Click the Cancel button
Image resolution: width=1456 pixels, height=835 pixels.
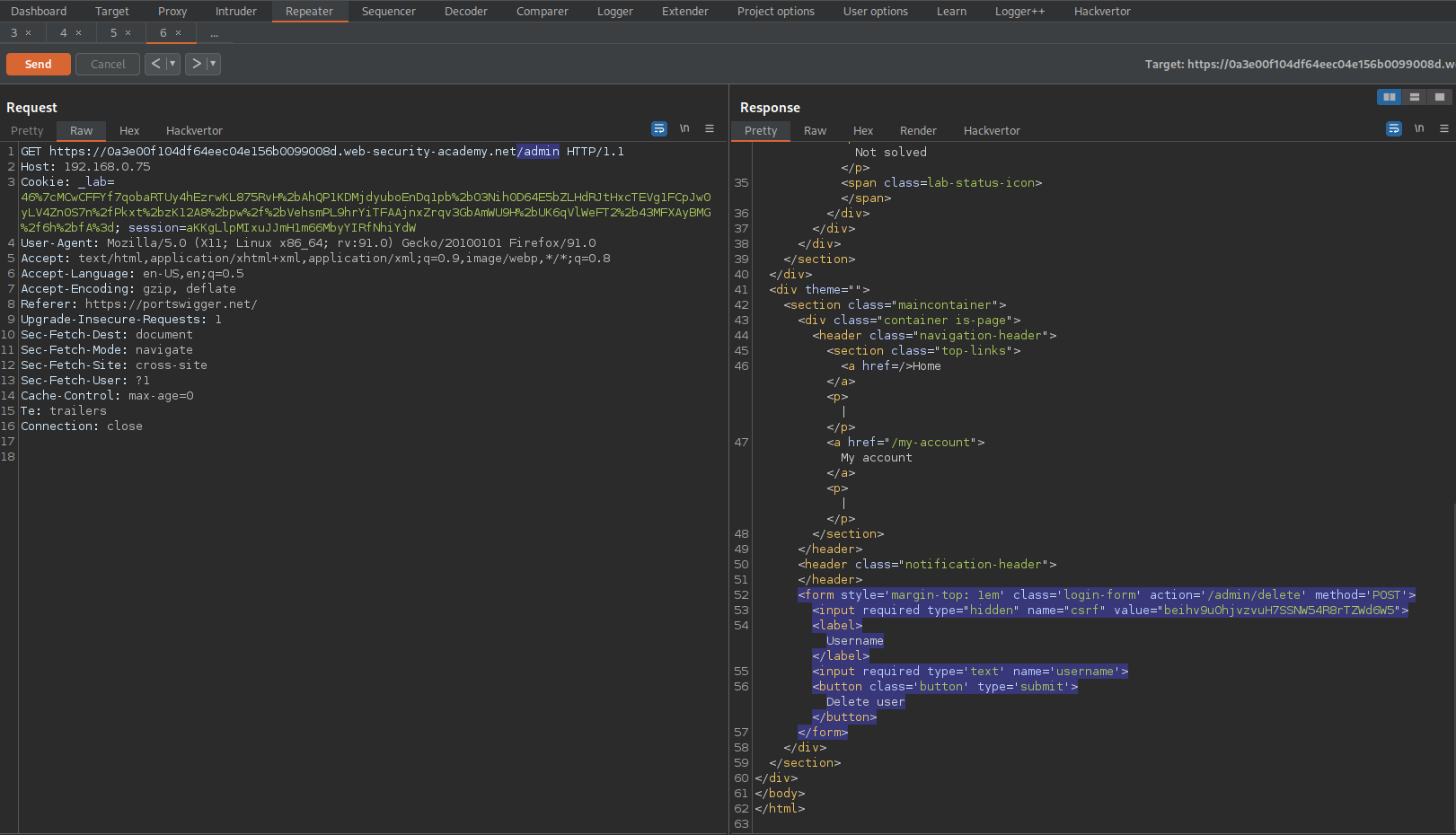(108, 64)
